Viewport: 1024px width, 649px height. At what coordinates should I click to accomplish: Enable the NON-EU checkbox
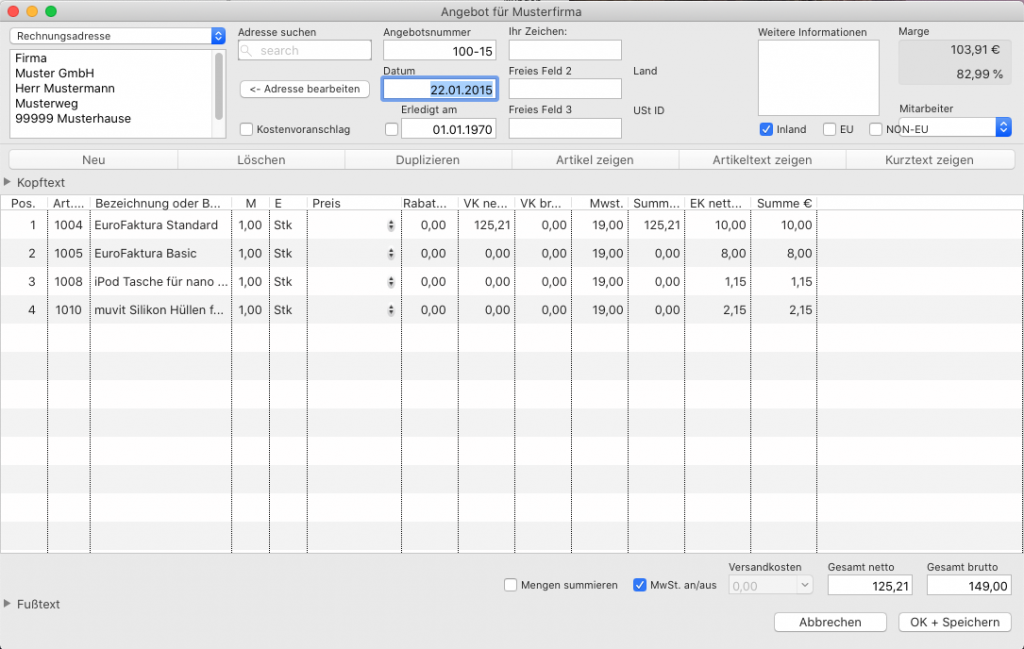click(876, 129)
